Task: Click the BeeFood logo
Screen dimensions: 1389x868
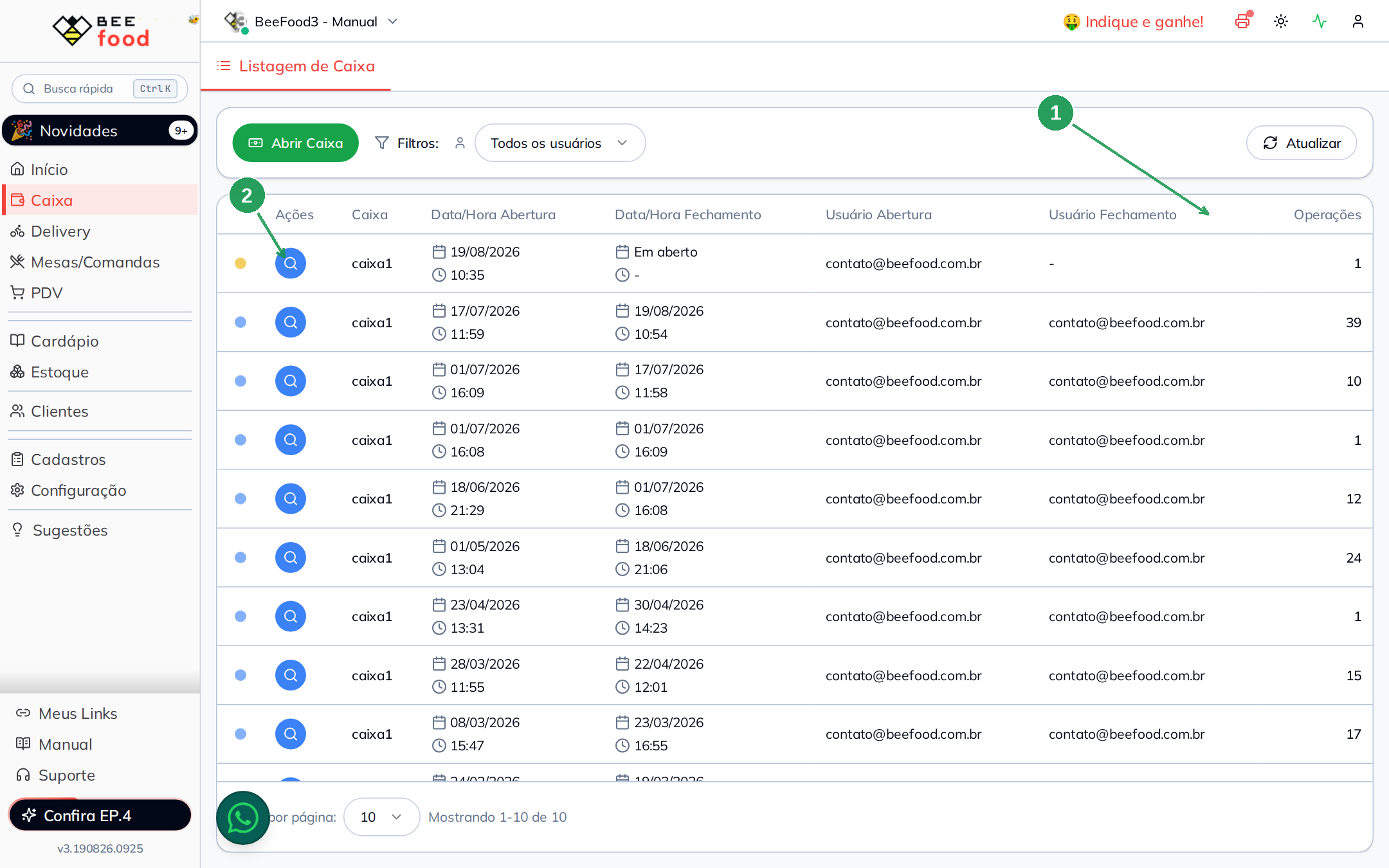Action: coord(101,31)
